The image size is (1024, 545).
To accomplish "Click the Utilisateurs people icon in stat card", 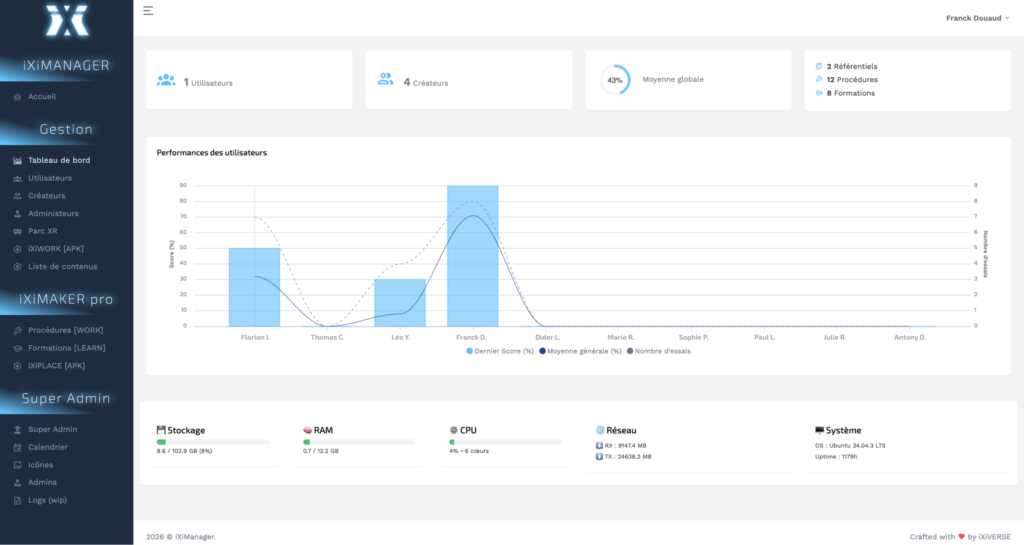I will click(x=166, y=81).
